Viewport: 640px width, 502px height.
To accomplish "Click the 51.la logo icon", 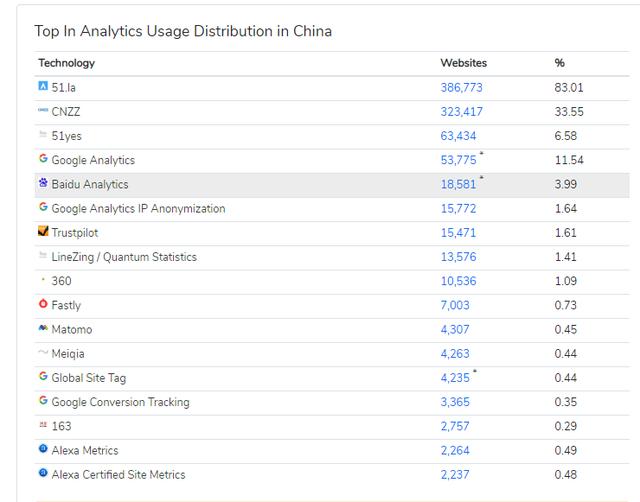I will (43, 86).
